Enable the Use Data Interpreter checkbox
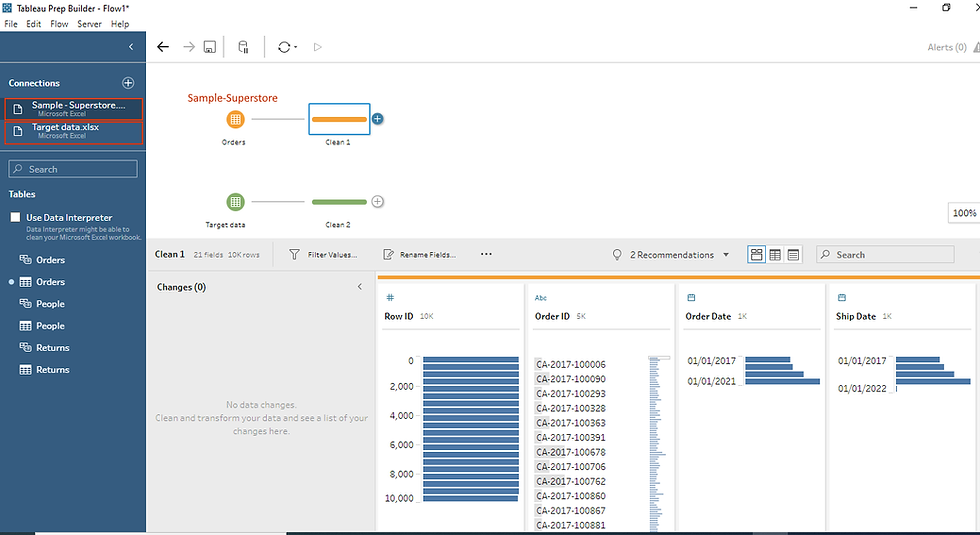980x535 pixels. (x=16, y=217)
